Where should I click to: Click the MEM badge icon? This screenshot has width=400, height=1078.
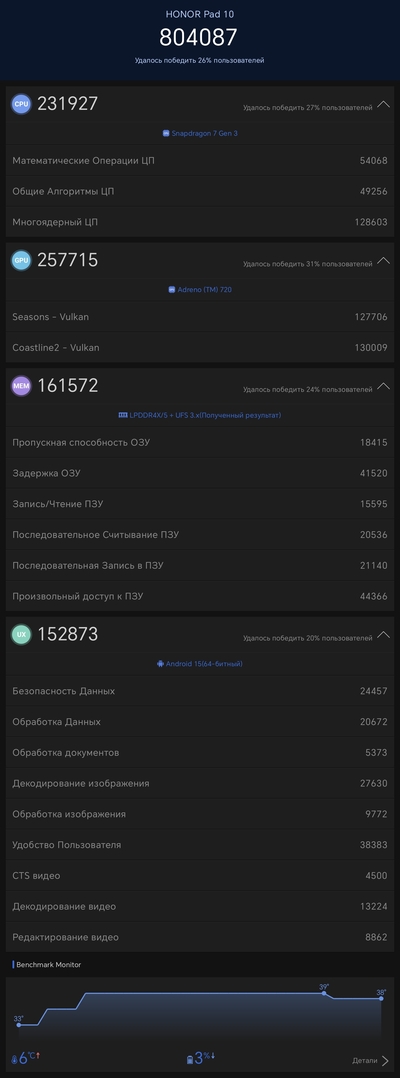click(x=21, y=386)
